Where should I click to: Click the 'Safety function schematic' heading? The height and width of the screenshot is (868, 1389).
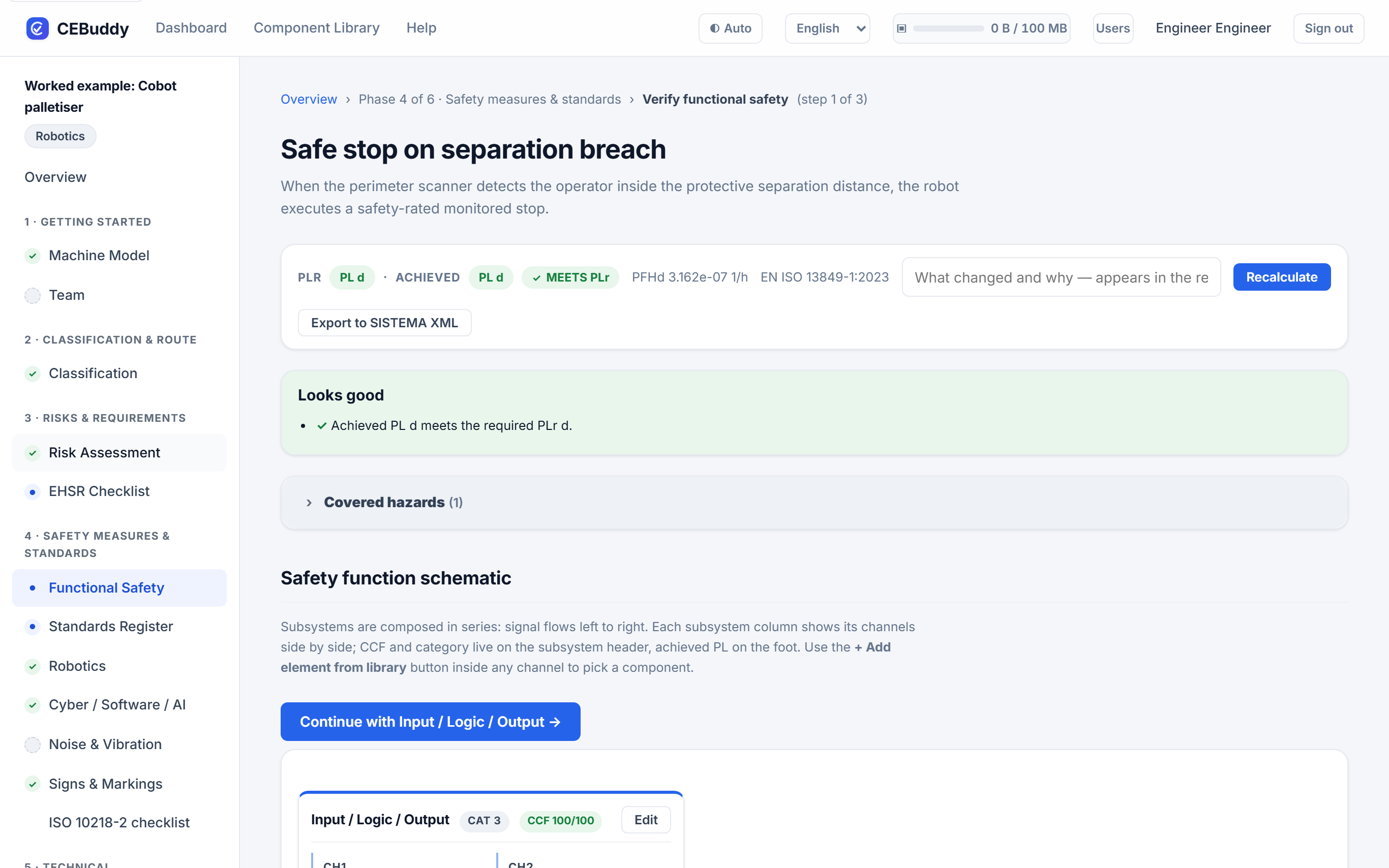[396, 578]
